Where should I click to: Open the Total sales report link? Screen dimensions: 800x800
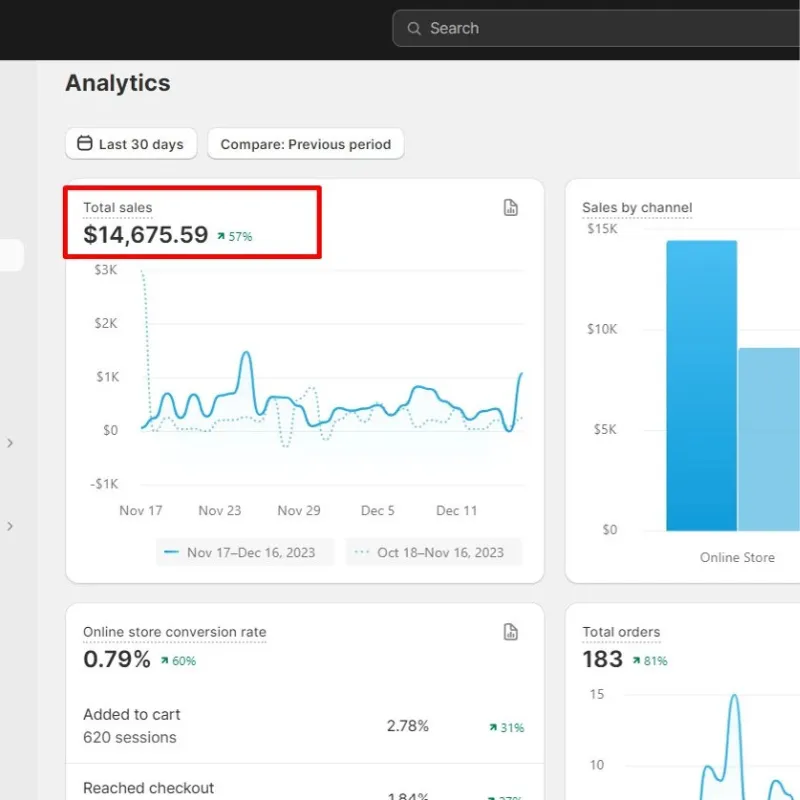[x=118, y=208]
